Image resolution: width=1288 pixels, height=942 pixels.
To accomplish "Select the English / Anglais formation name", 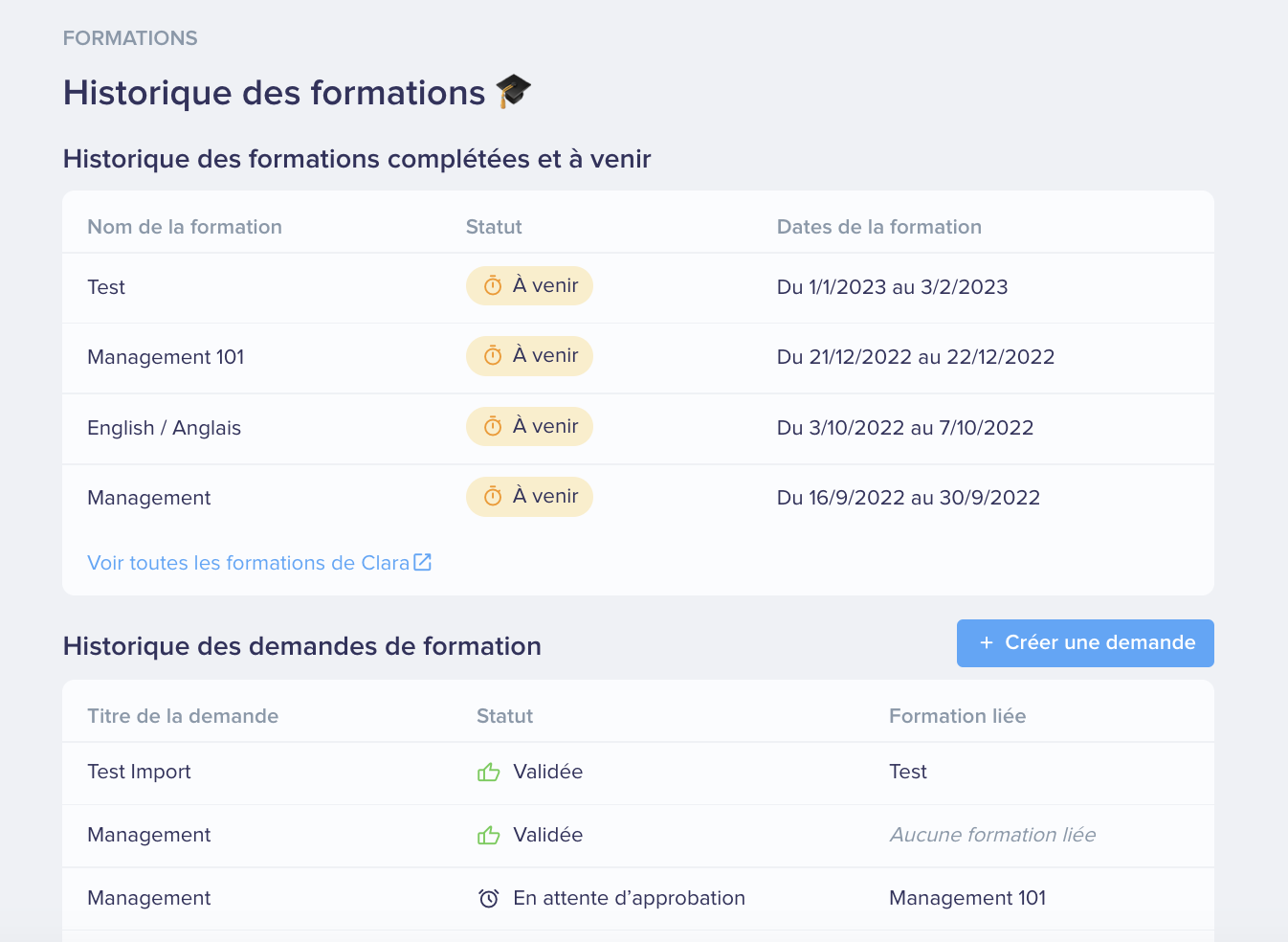I will pyautogui.click(x=164, y=428).
